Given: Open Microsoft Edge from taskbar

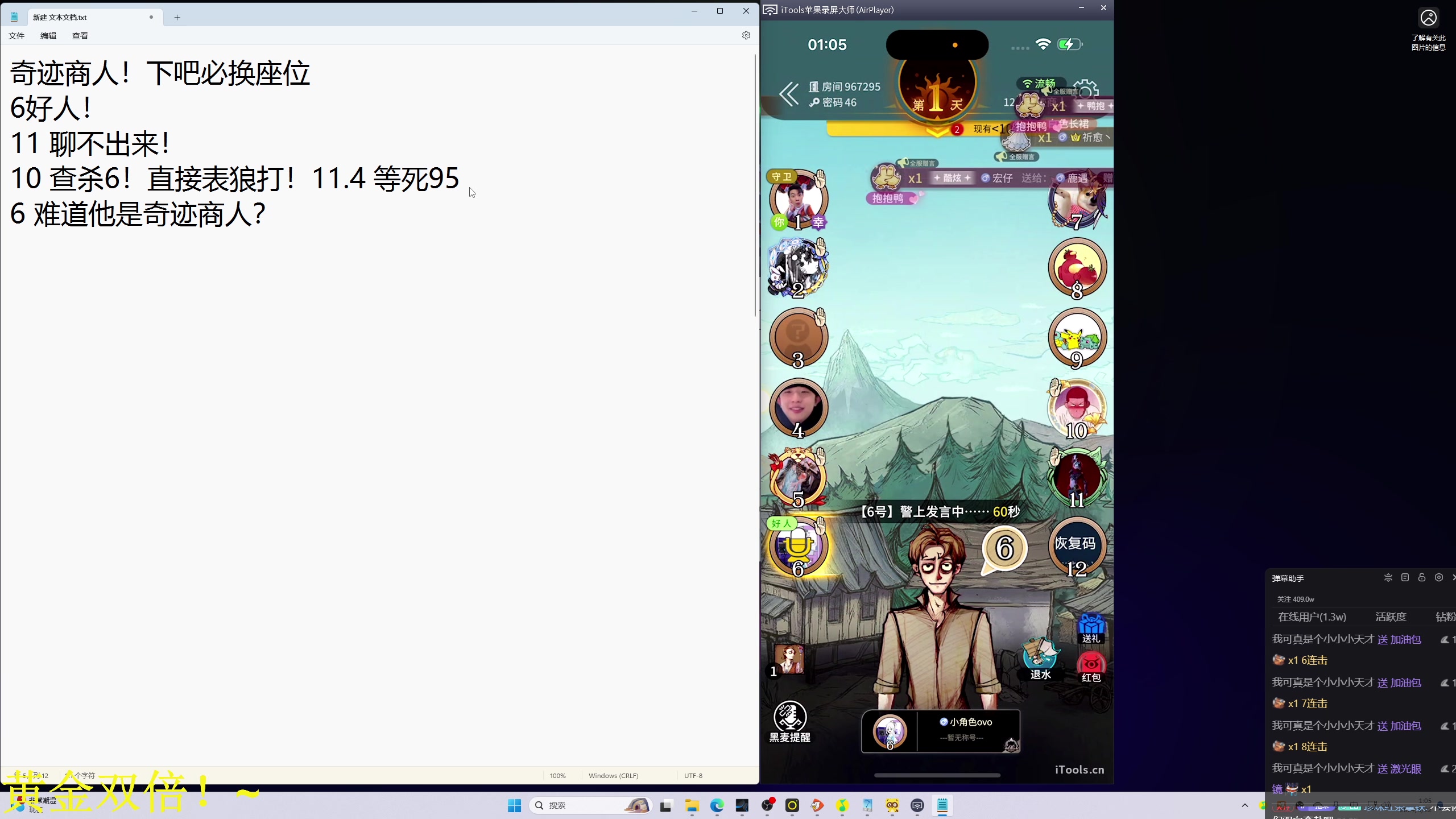Looking at the screenshot, I should point(717,805).
